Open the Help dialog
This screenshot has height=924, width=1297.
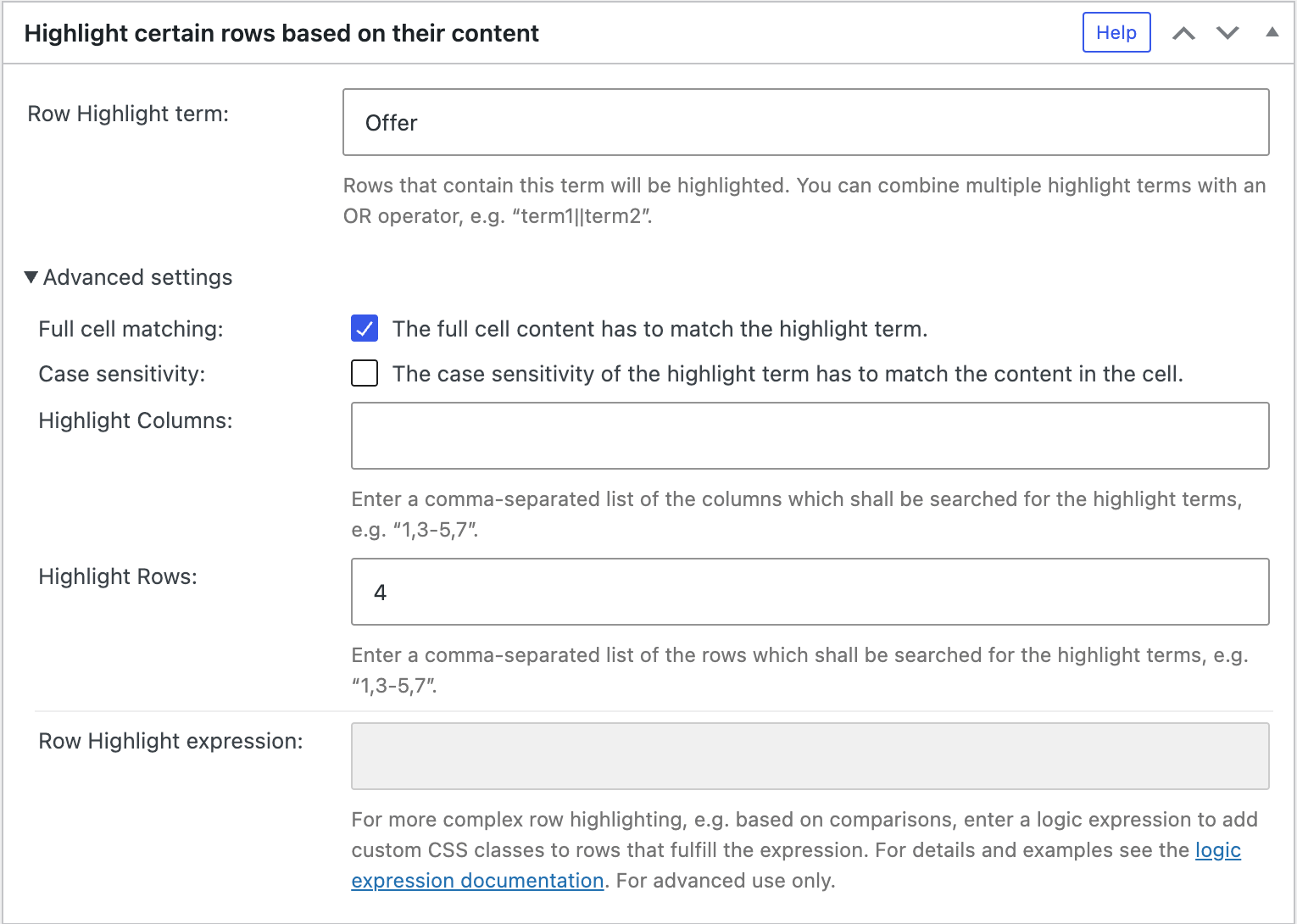tap(1116, 32)
